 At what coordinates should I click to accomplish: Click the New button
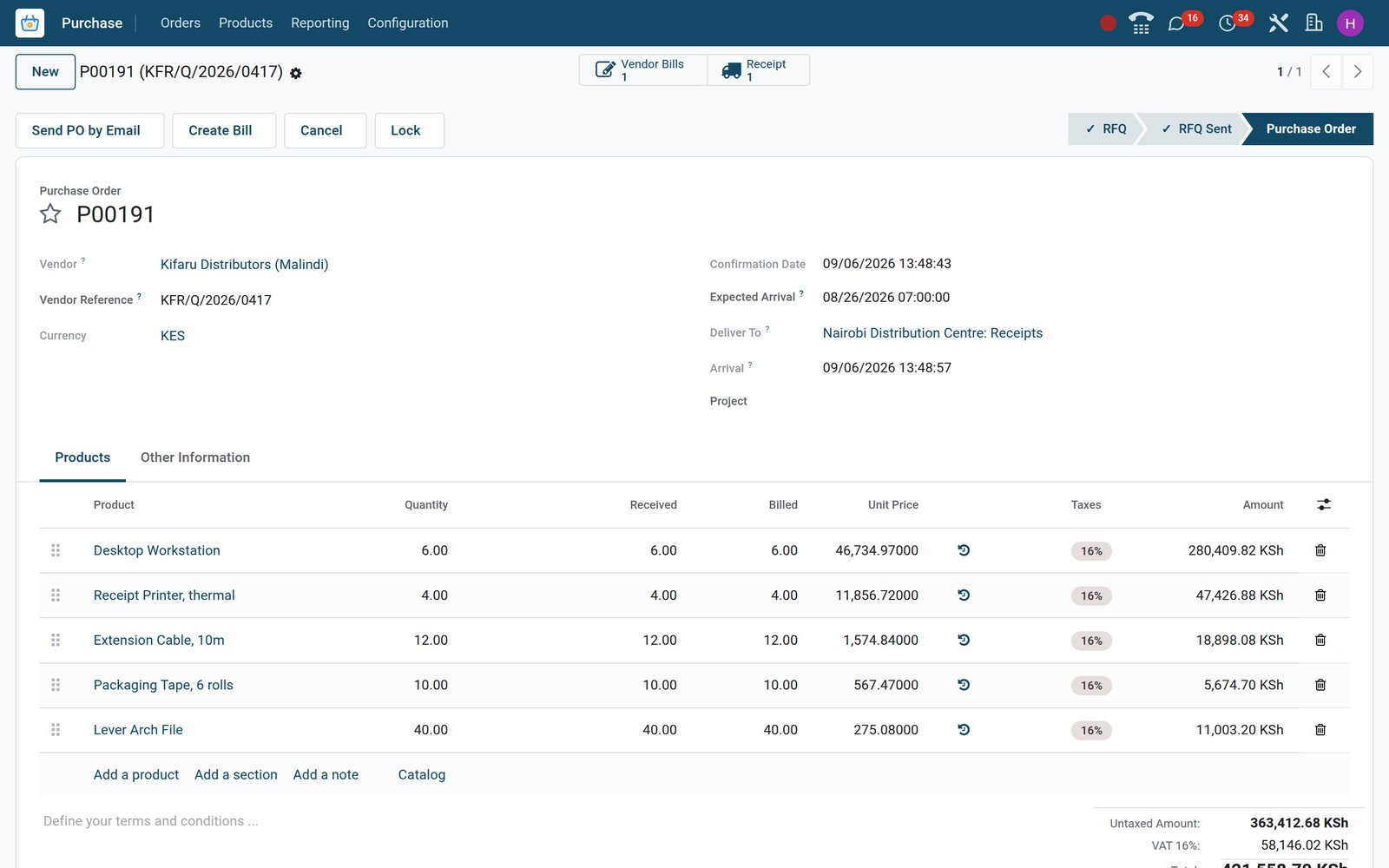[45, 72]
